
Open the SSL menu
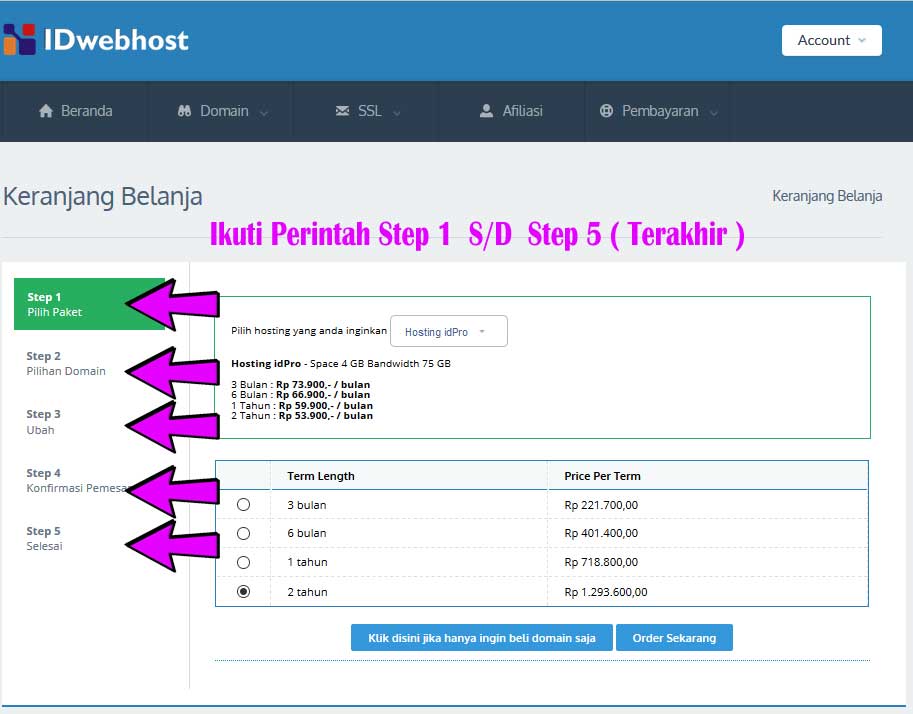tap(367, 111)
